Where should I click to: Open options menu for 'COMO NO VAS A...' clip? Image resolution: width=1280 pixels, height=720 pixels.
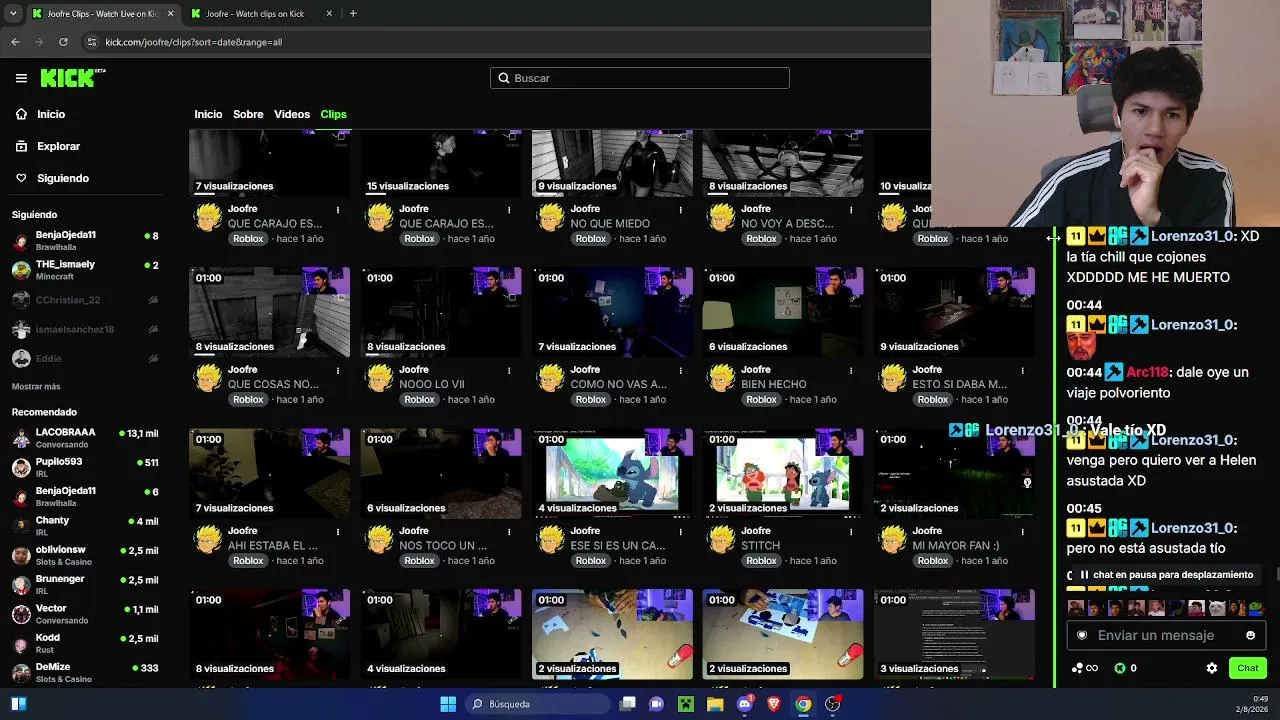pos(680,370)
